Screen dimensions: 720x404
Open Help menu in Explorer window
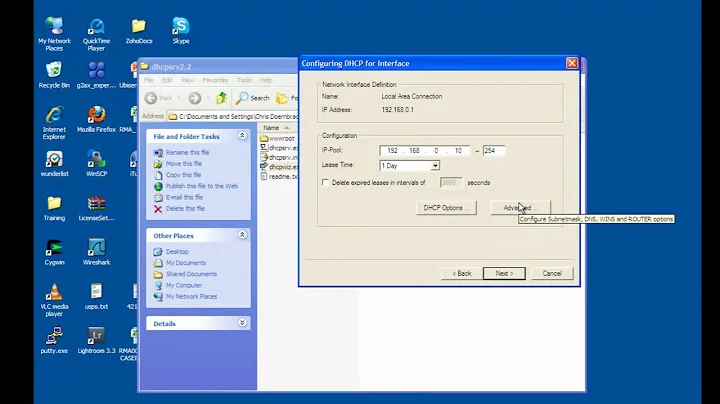(266, 80)
